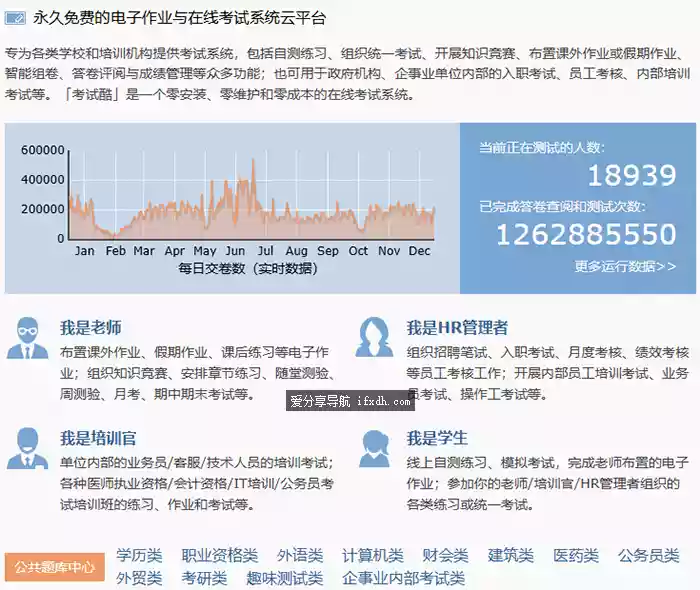Click the page title 永久免费的电子作业与在线考试系统云平台
700x590 pixels.
179,18
